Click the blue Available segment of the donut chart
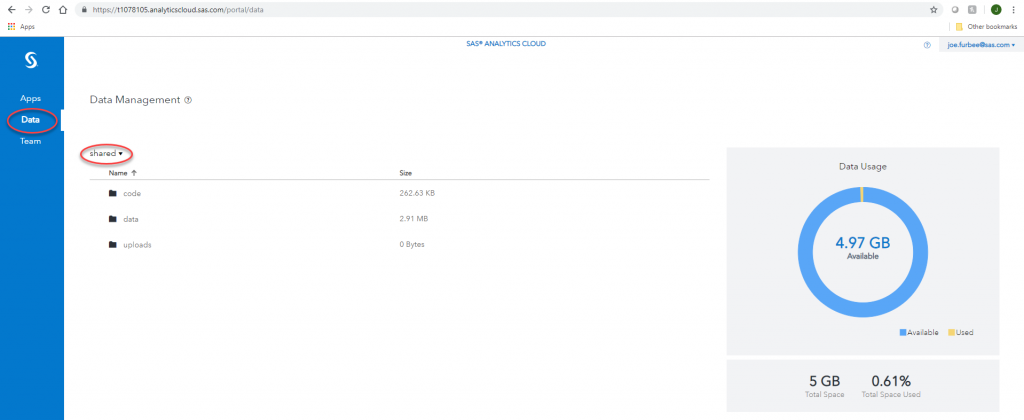The image size is (1024, 420). [x=863, y=311]
